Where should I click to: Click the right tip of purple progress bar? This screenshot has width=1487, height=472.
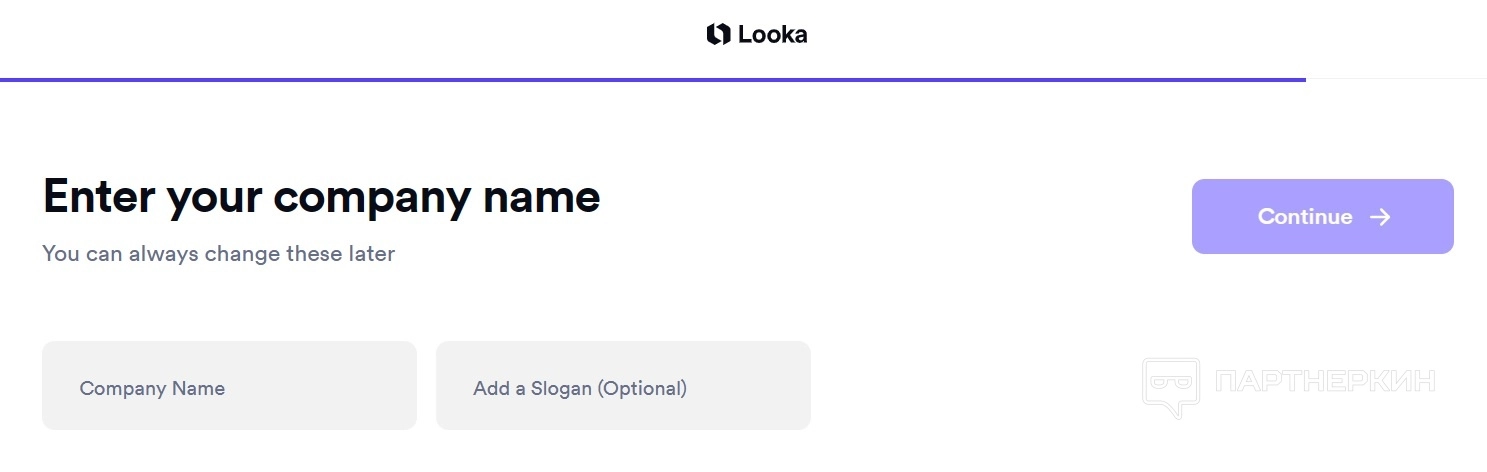click(1302, 79)
